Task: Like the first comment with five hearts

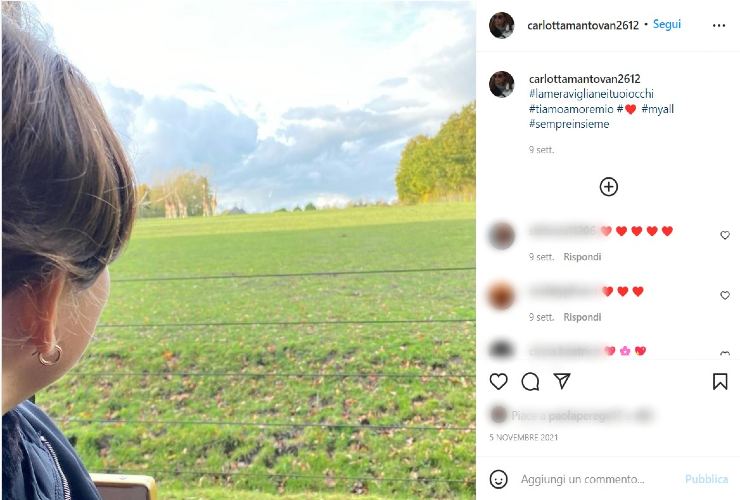Action: pyautogui.click(x=725, y=235)
